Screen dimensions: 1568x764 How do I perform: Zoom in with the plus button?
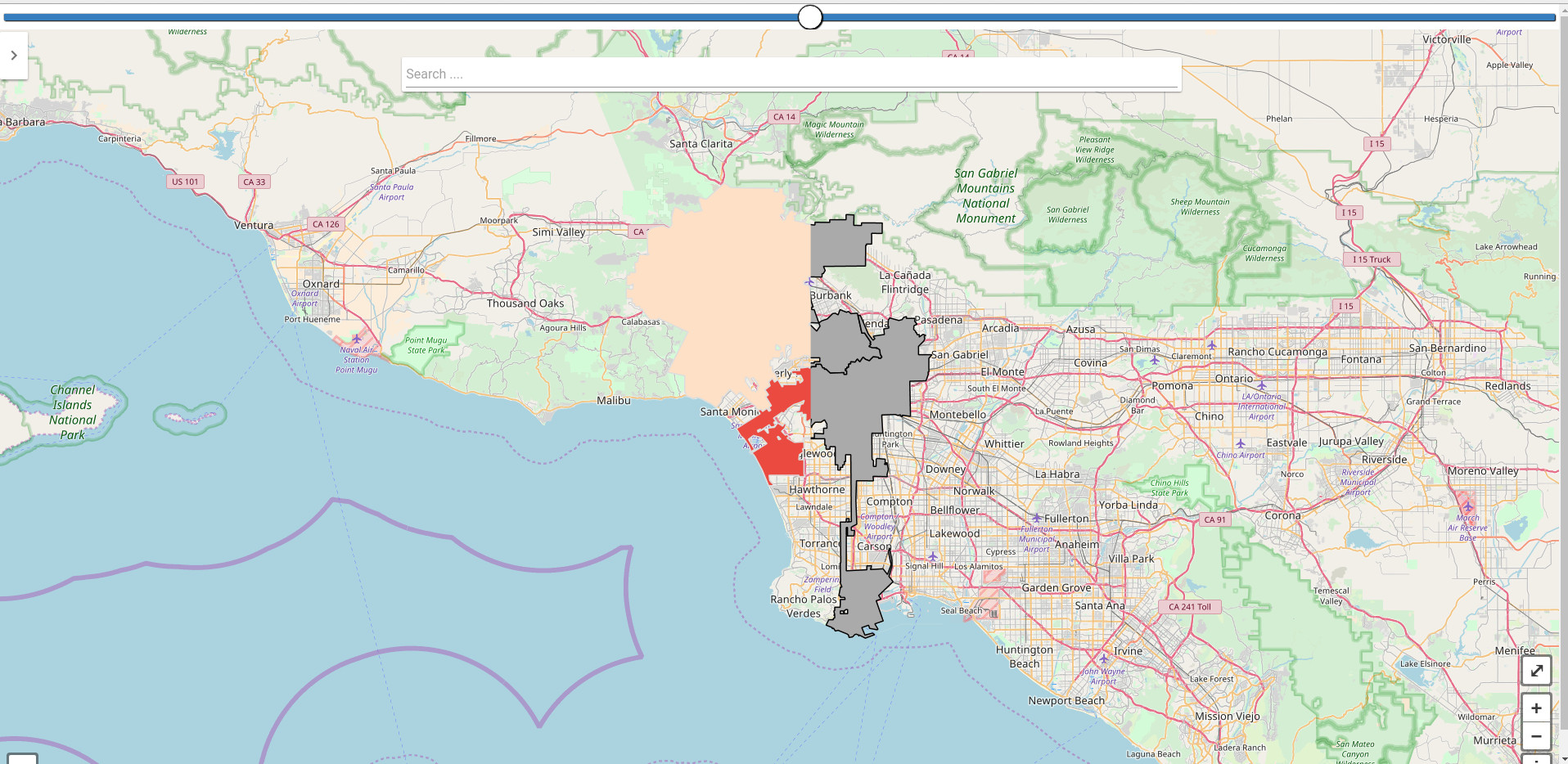click(x=1536, y=708)
